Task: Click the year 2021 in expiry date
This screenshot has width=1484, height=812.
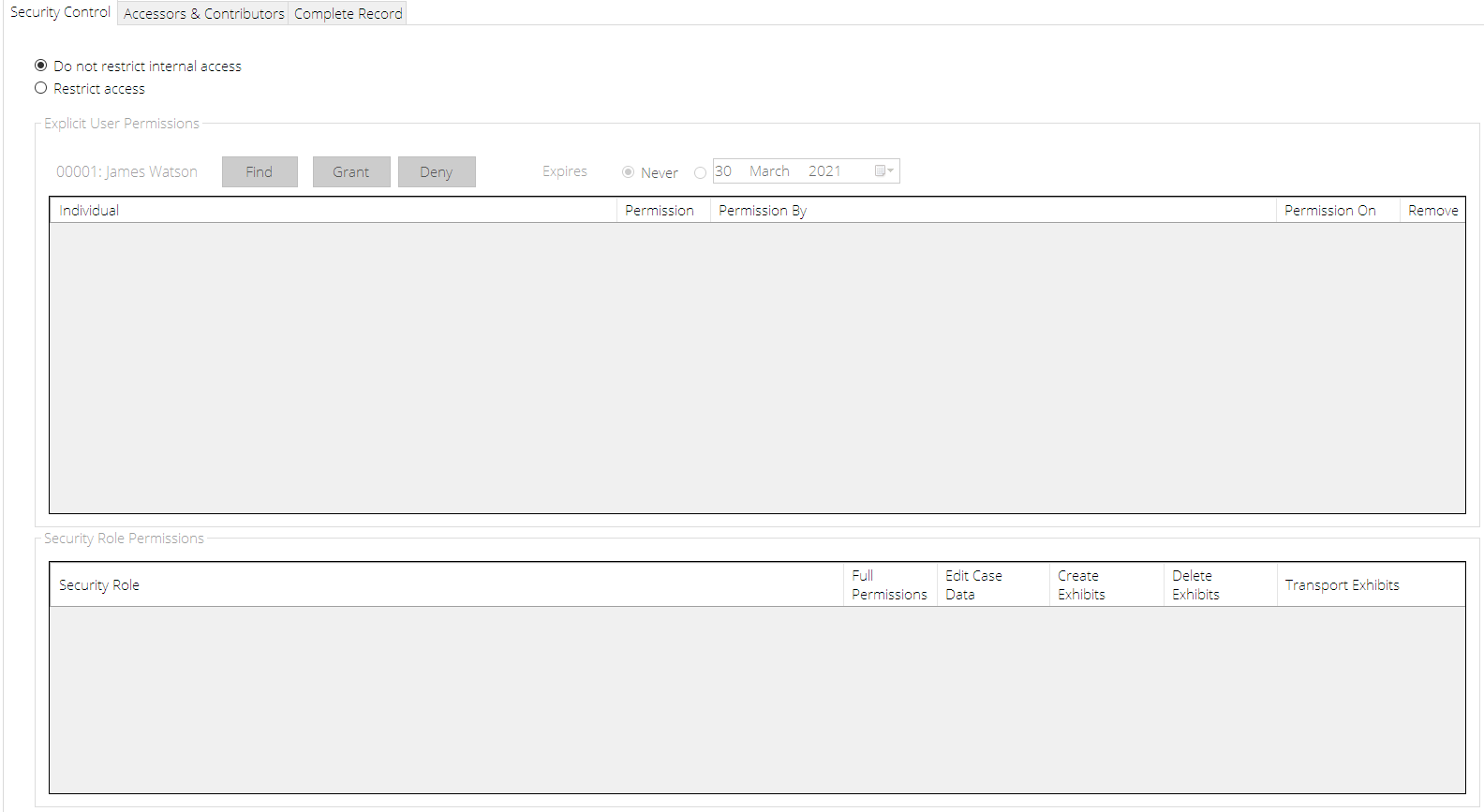Action: [x=824, y=171]
